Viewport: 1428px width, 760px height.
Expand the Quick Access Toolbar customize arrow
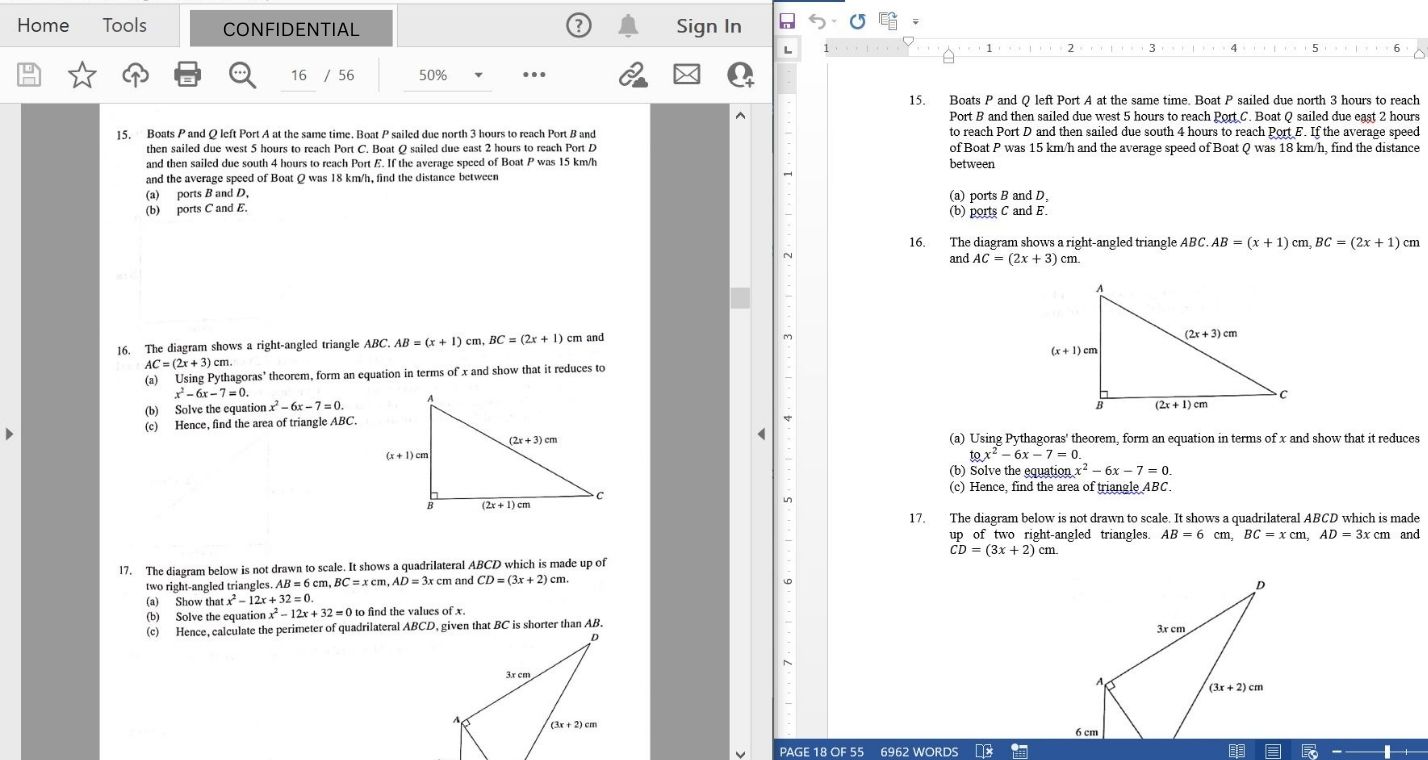tap(914, 20)
